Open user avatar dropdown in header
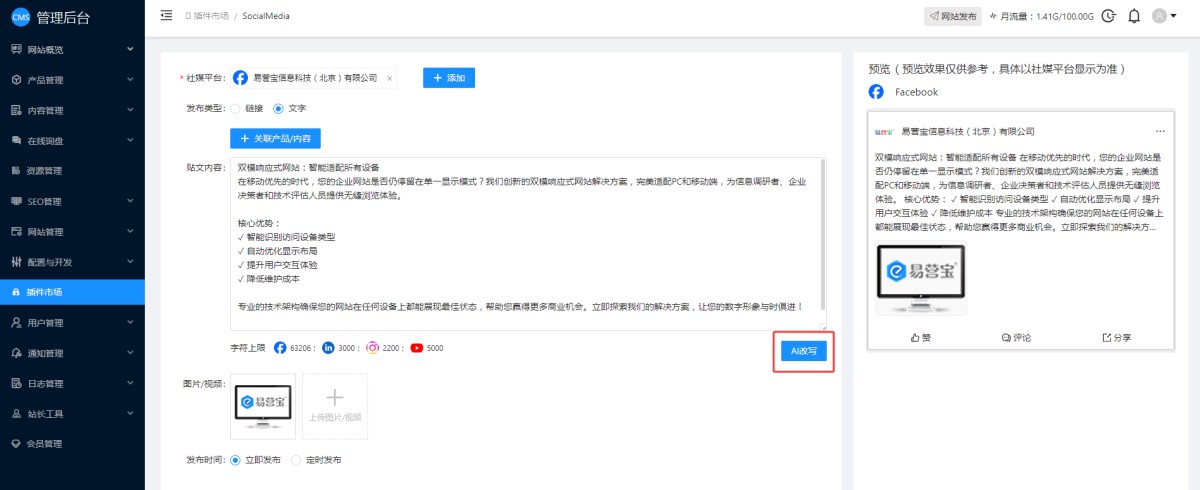 coord(1164,16)
